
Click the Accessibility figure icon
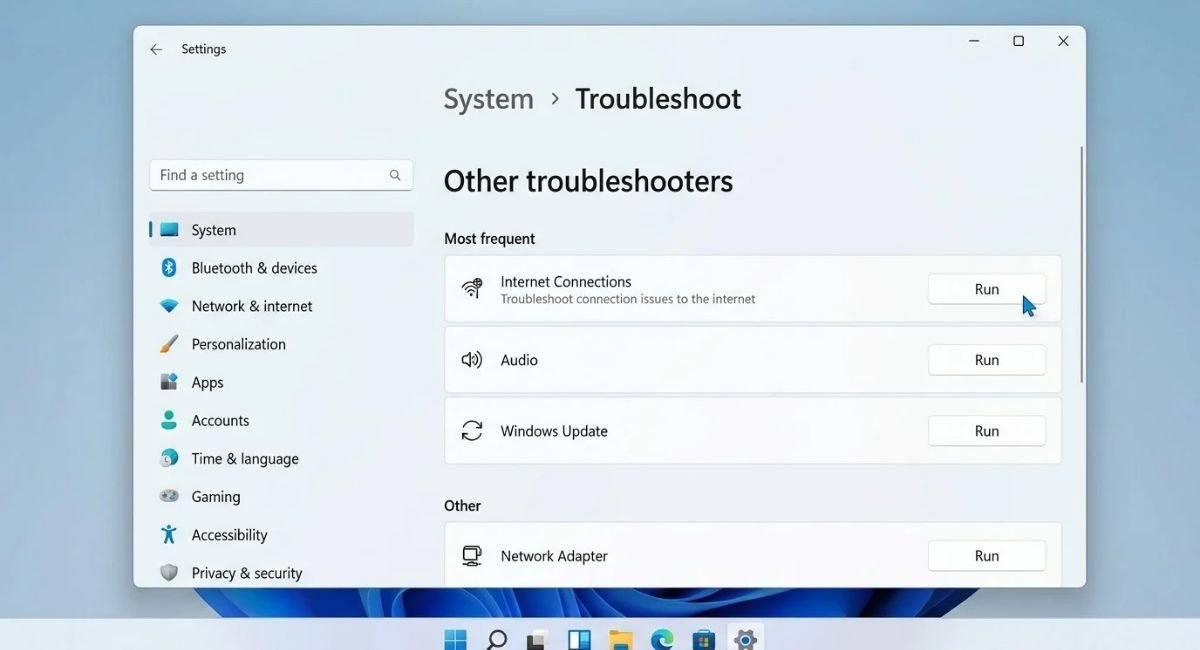(169, 534)
